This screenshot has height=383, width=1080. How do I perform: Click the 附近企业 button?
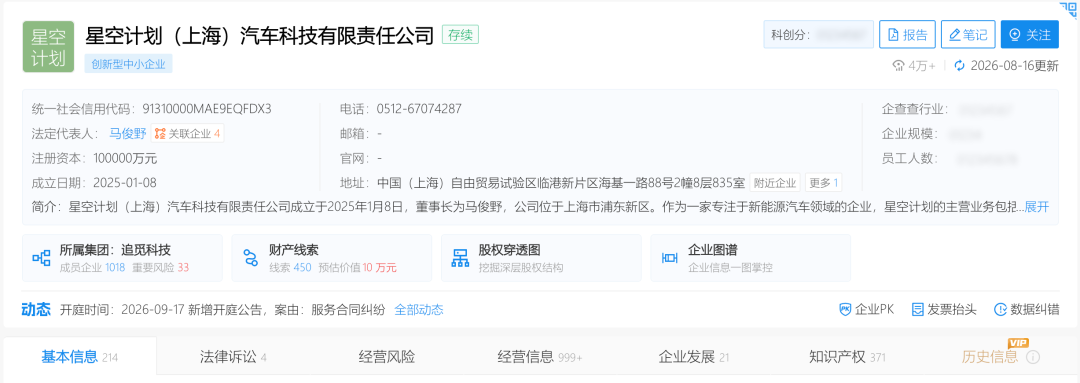776,183
